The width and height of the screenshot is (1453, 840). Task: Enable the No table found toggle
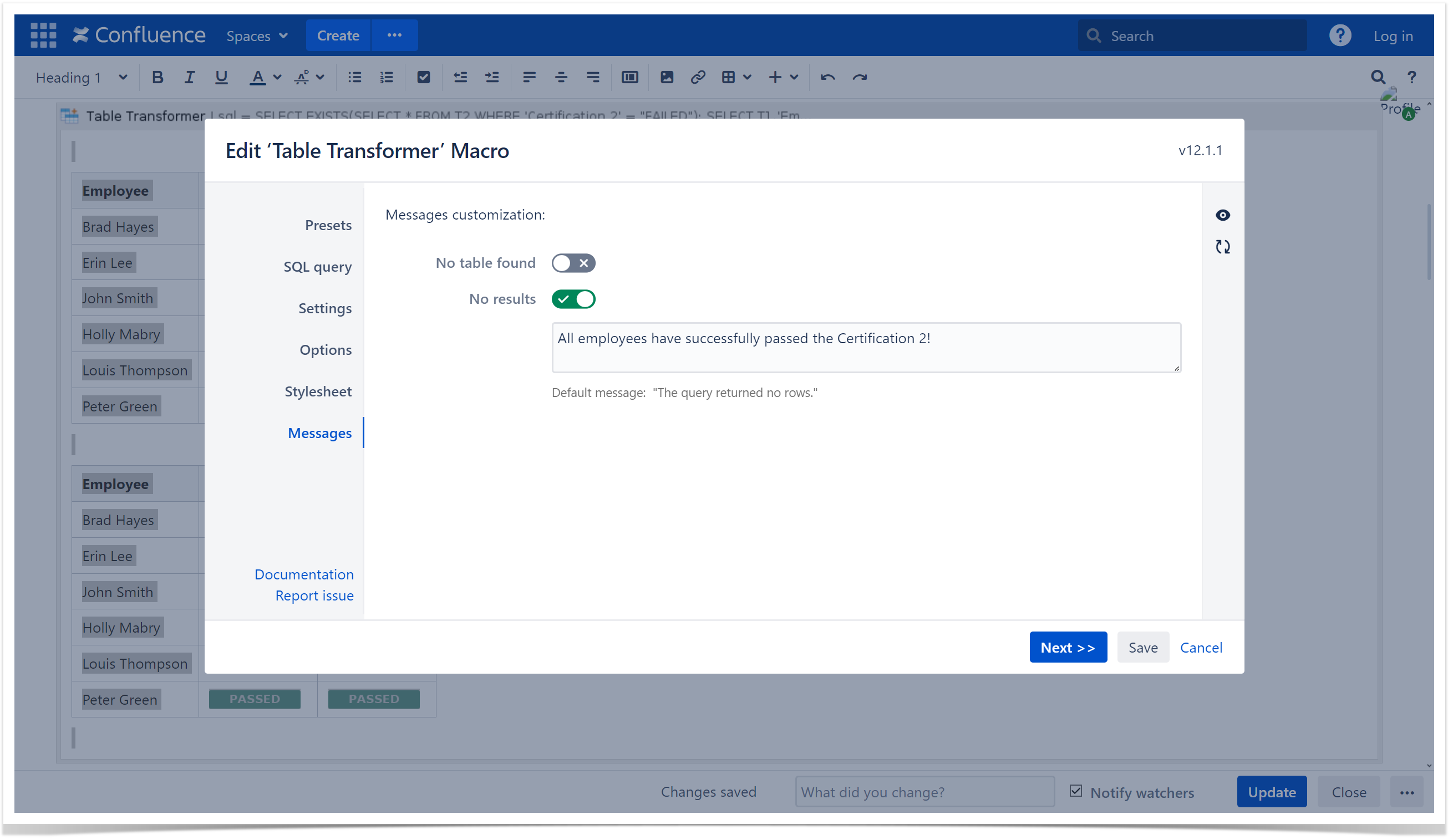tap(573, 263)
